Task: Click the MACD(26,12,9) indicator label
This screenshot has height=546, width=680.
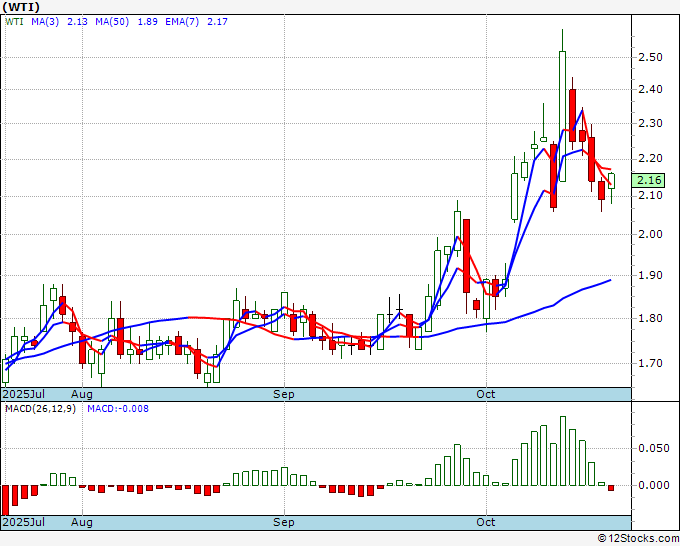Action: click(40, 409)
